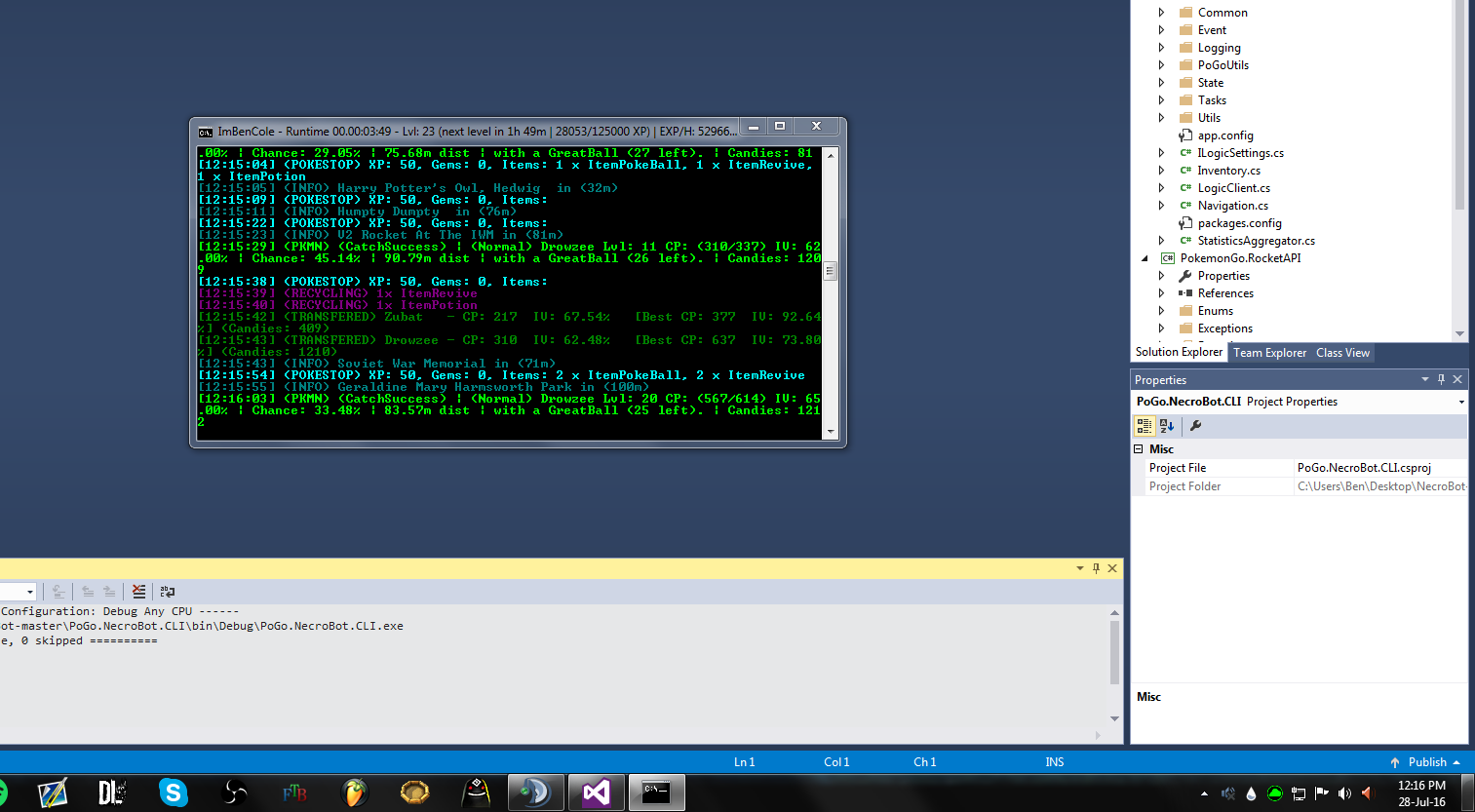1475x812 pixels.
Task: Open the Output source dropdown
Action: pos(30,592)
